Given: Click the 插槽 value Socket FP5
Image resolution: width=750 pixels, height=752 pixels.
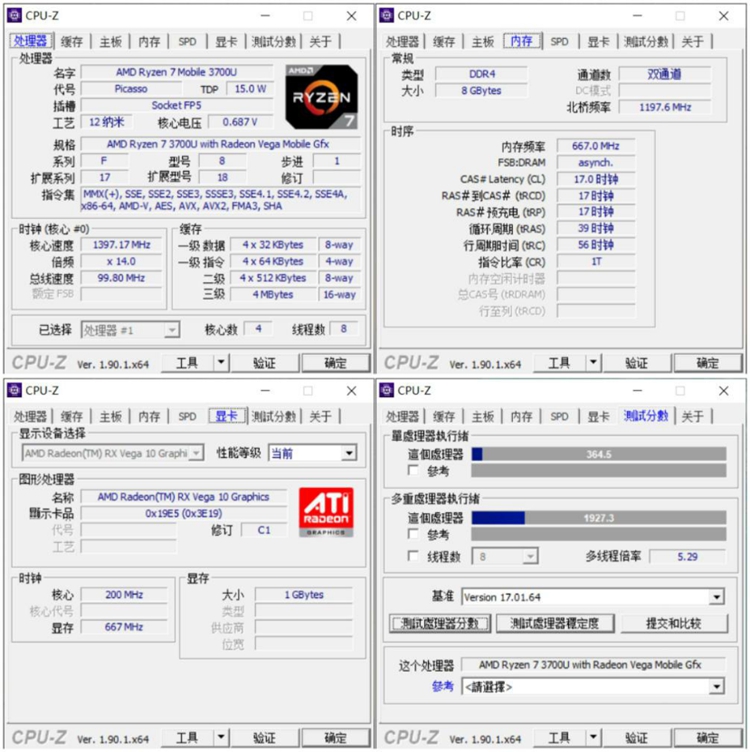Looking at the screenshot, I should pos(177,106).
